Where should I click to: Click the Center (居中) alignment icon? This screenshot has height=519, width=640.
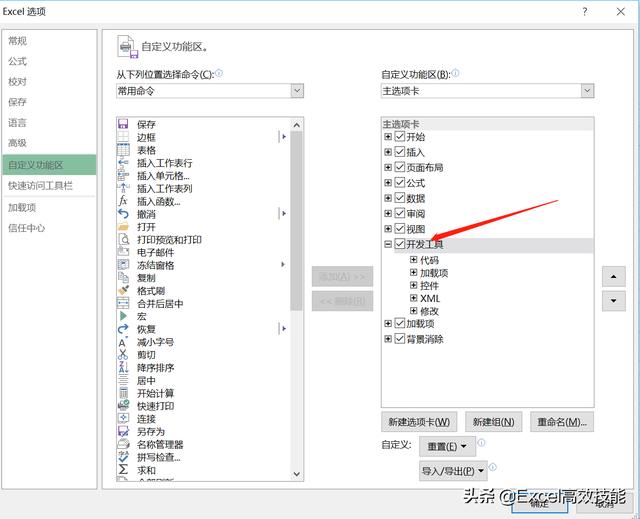point(123,380)
